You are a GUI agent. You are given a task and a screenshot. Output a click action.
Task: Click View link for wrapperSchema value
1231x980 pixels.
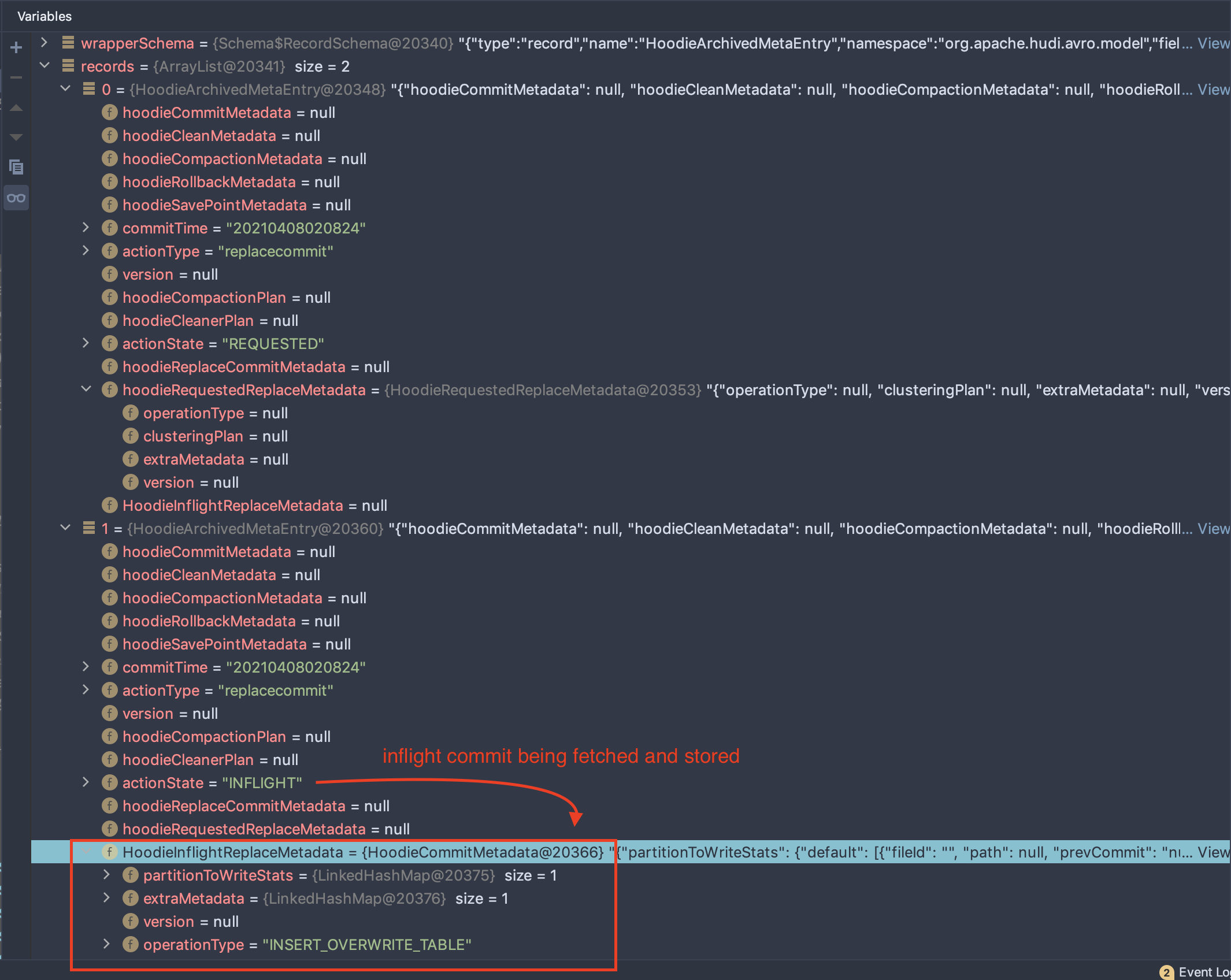[x=1213, y=43]
